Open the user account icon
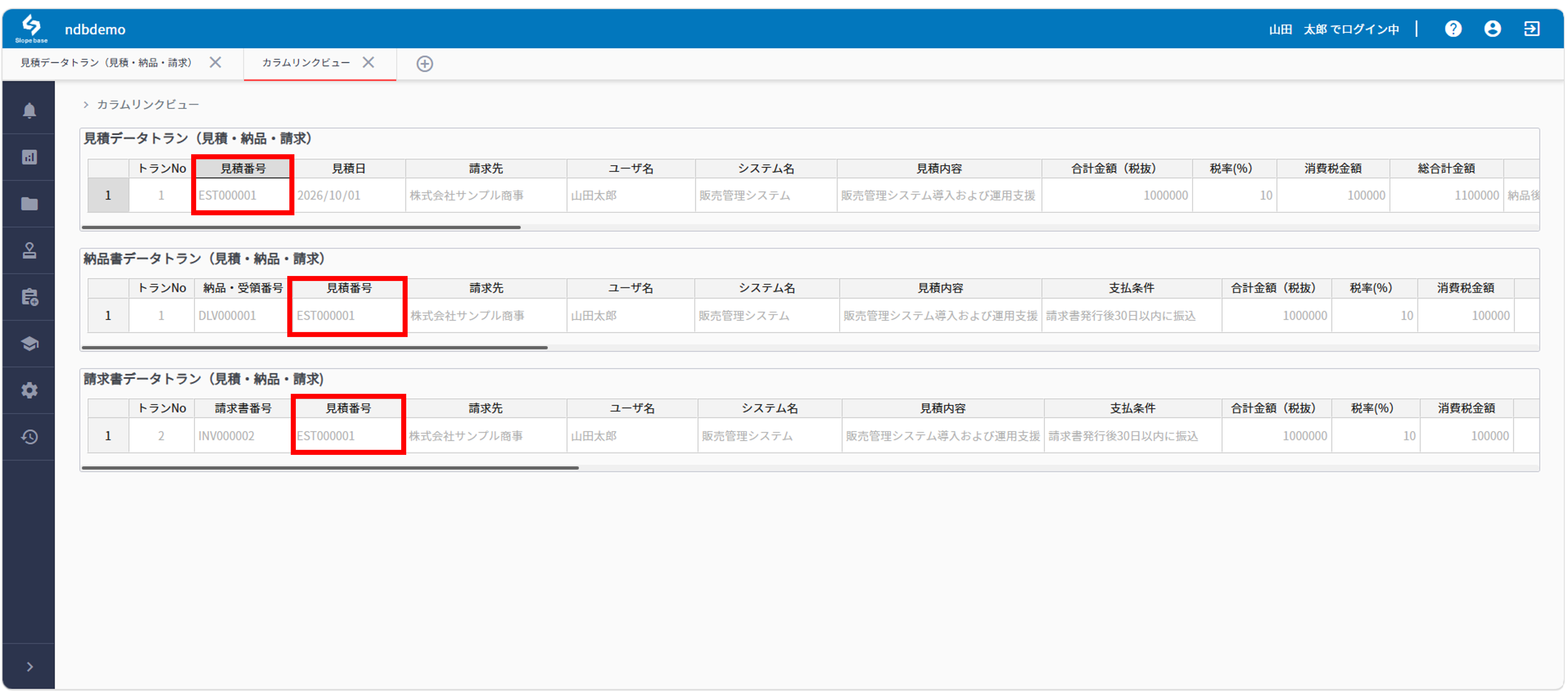This screenshot has height=693, width=1568. click(1492, 29)
